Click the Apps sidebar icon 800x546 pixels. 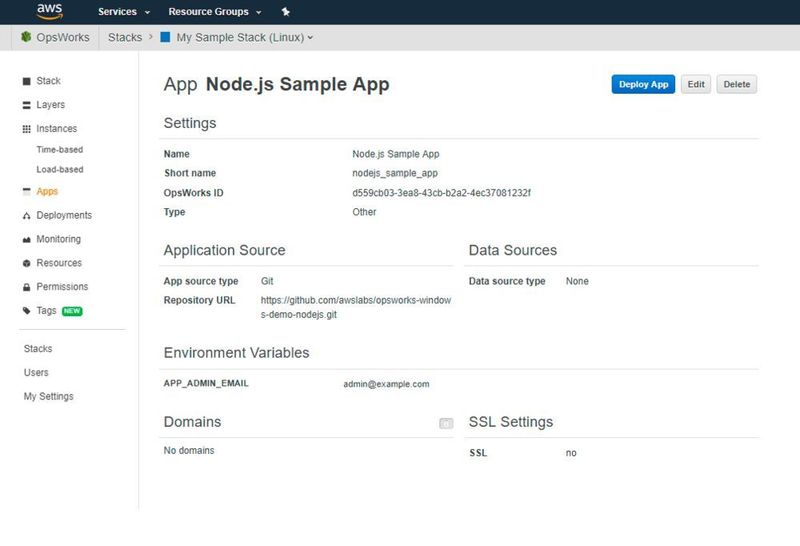pos(27,191)
